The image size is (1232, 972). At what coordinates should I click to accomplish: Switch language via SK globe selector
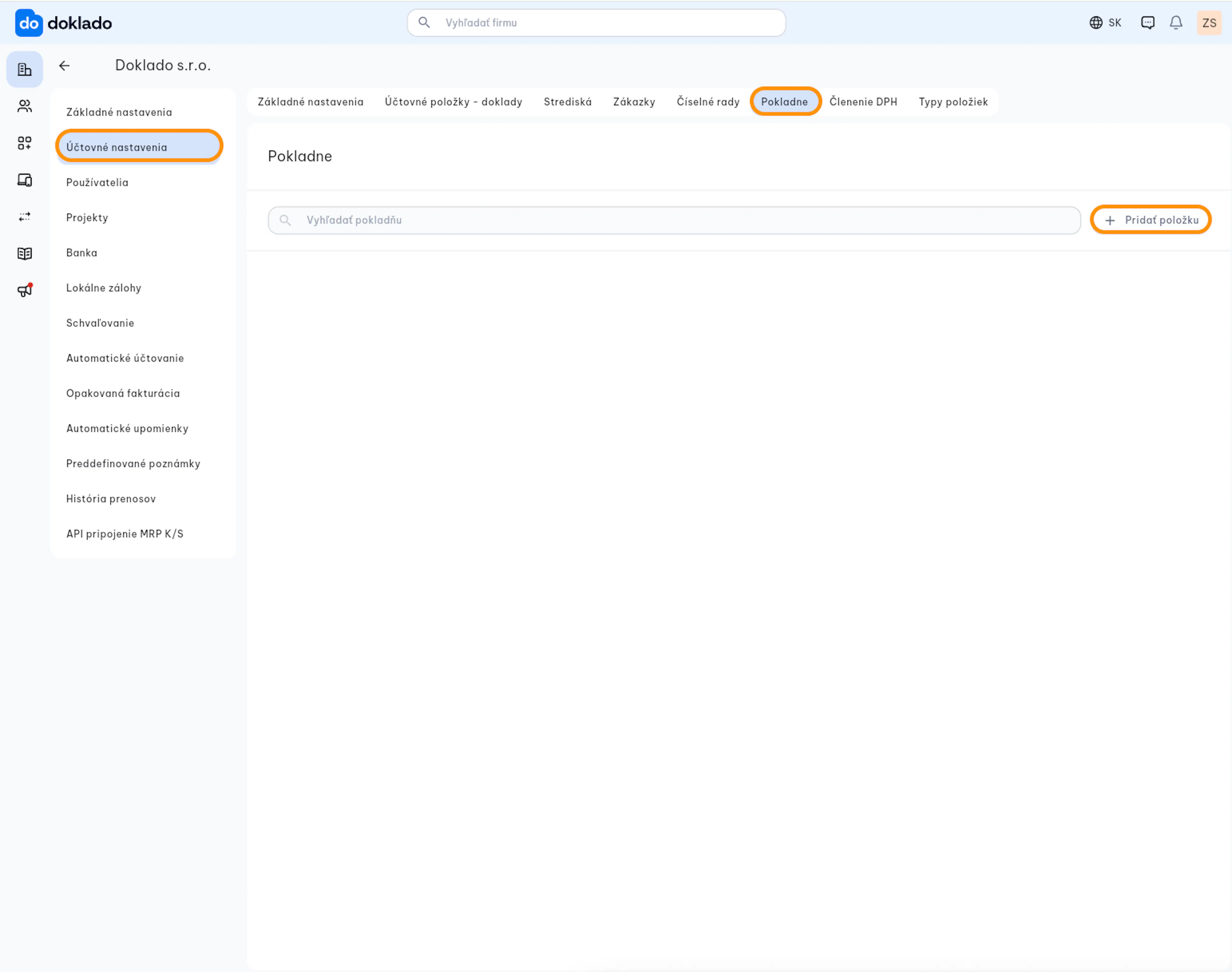1105,23
